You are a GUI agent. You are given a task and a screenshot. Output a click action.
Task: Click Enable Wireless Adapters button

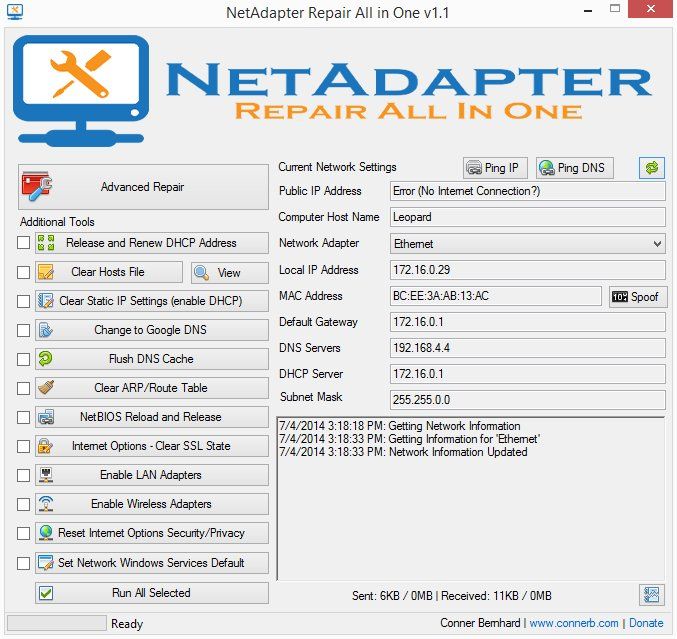[x=152, y=504]
